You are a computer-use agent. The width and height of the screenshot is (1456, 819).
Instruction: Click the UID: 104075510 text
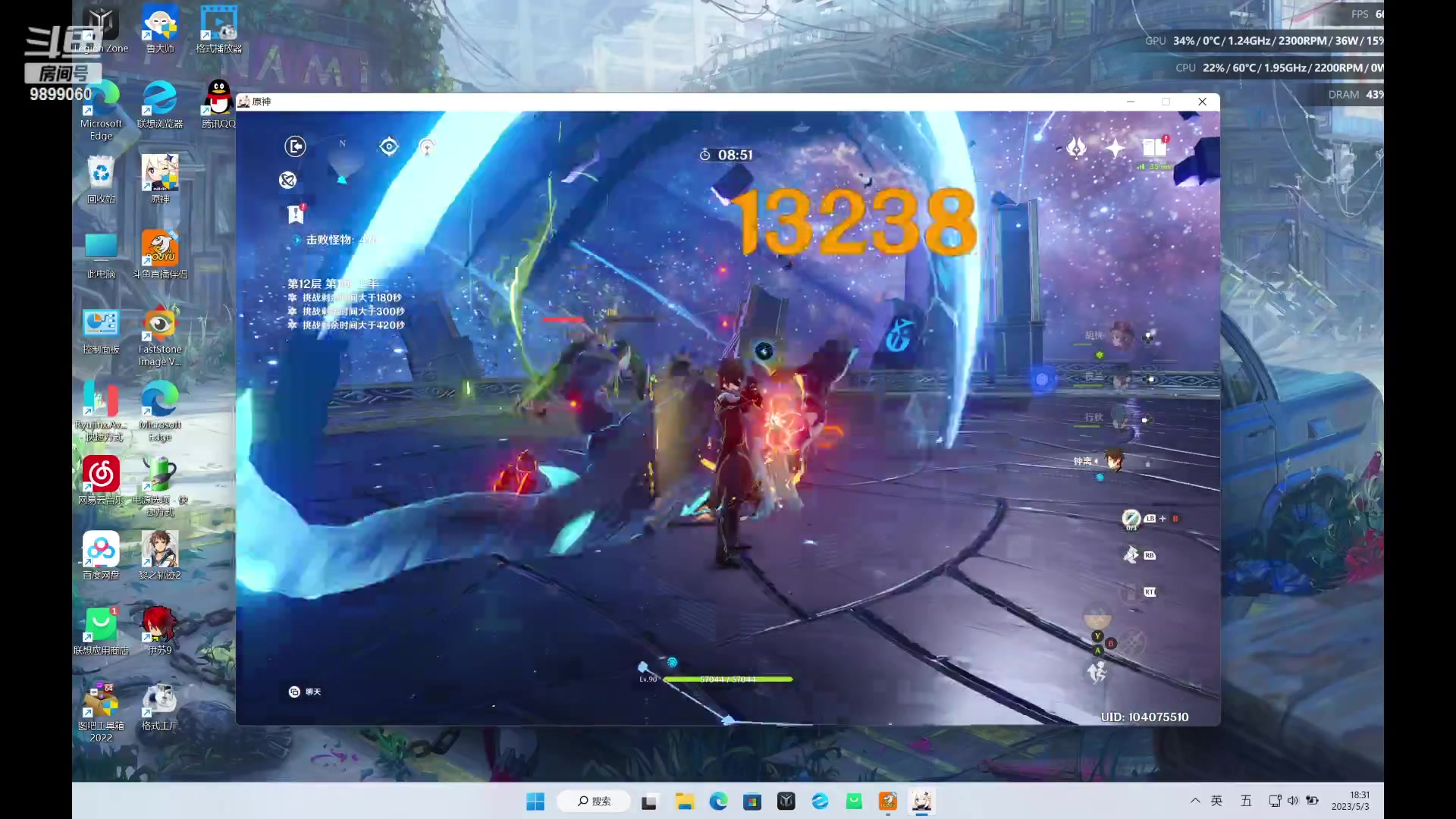click(1144, 717)
